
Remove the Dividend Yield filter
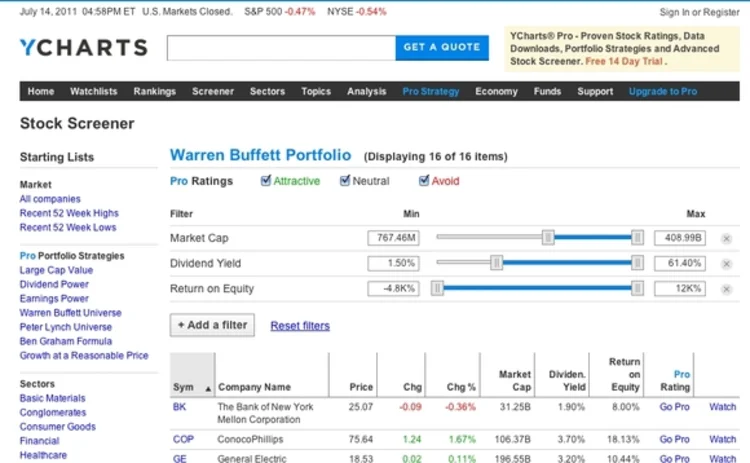coord(726,264)
